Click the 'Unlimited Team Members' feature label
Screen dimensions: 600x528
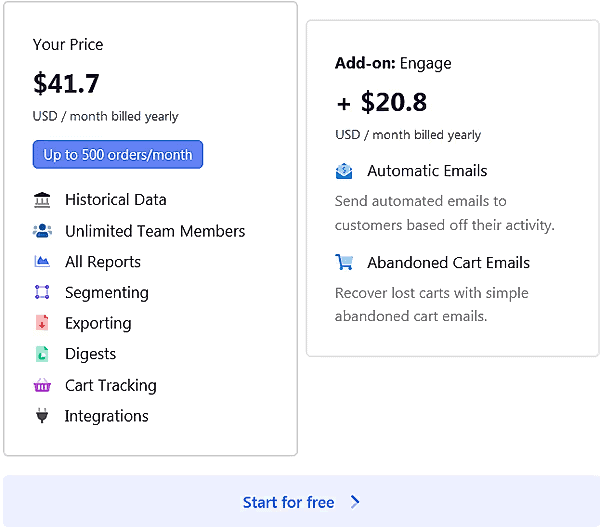tap(155, 231)
